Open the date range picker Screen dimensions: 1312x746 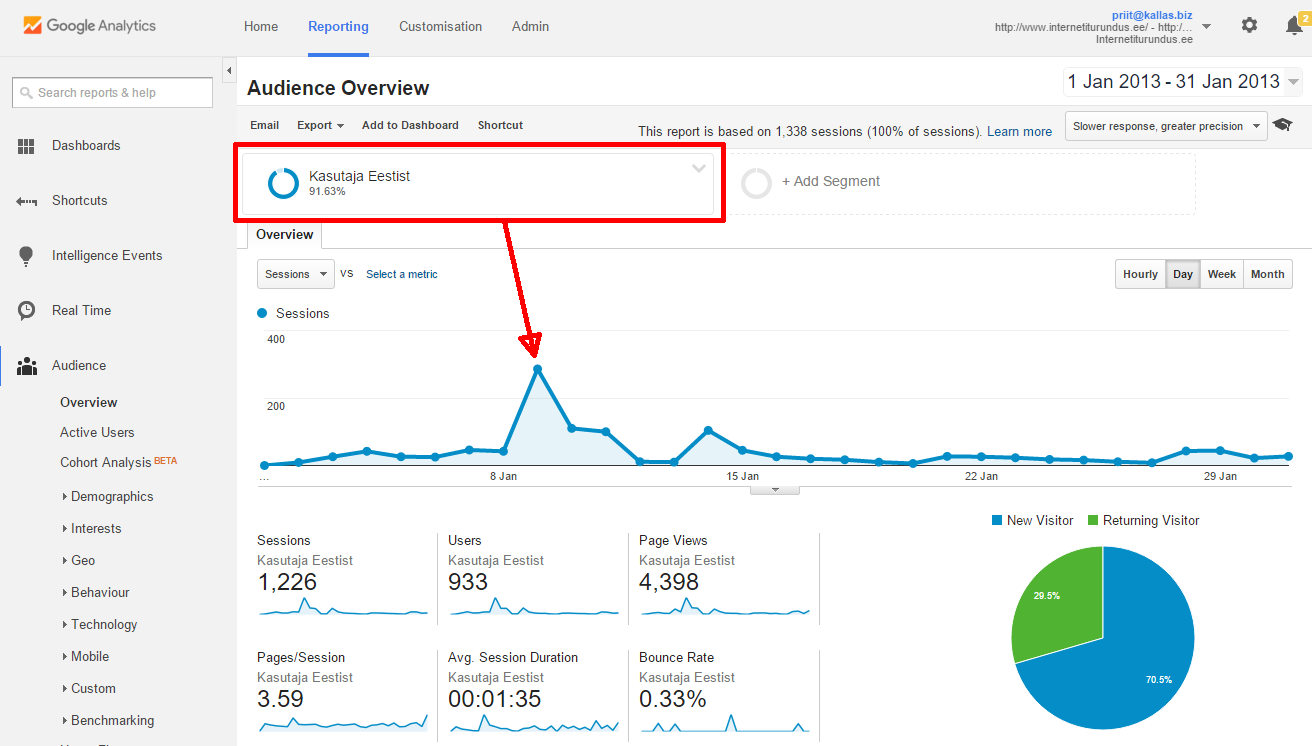click(x=1182, y=82)
